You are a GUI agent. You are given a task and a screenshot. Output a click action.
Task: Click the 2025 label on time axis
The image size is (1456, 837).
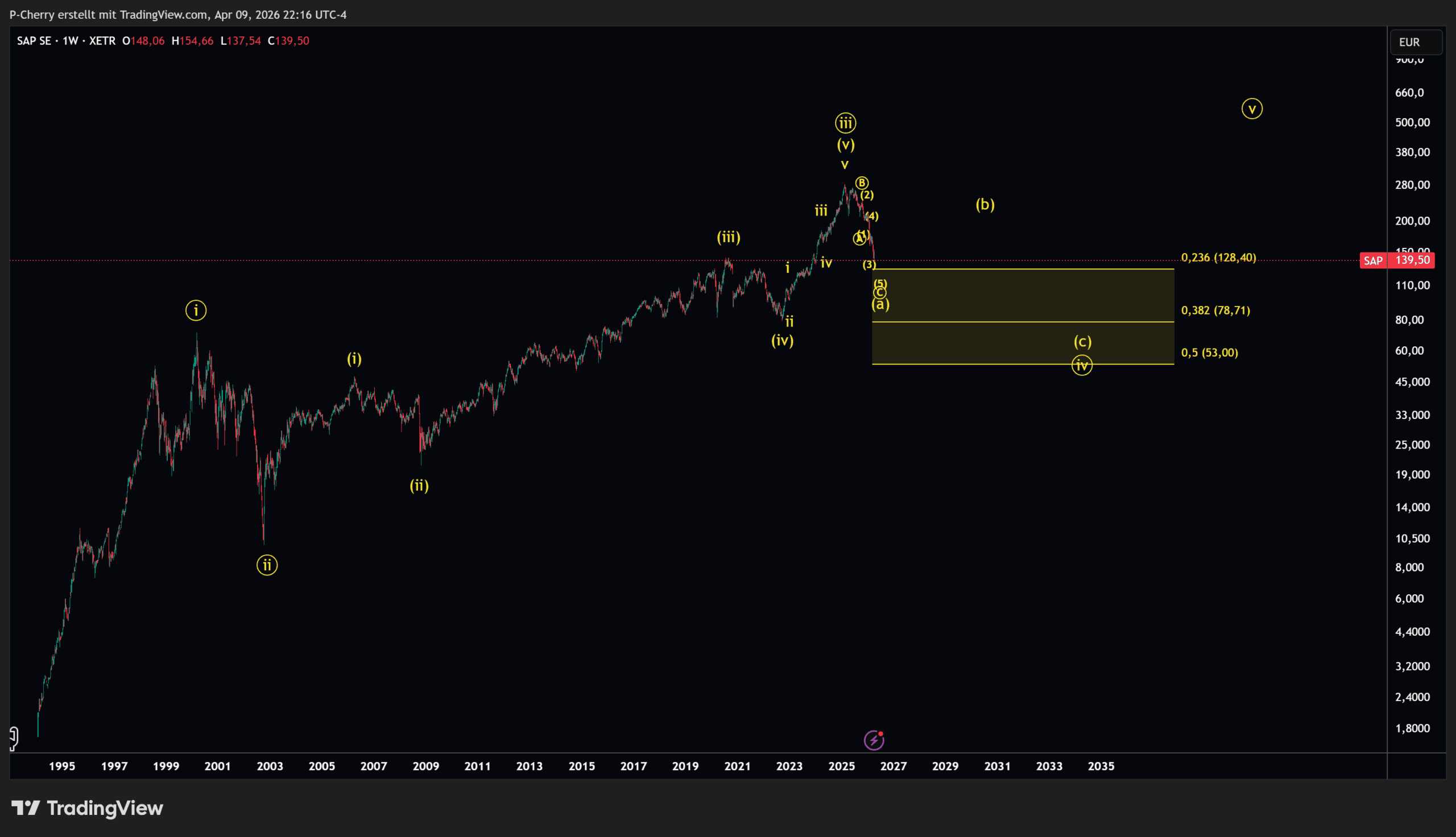pyautogui.click(x=841, y=766)
